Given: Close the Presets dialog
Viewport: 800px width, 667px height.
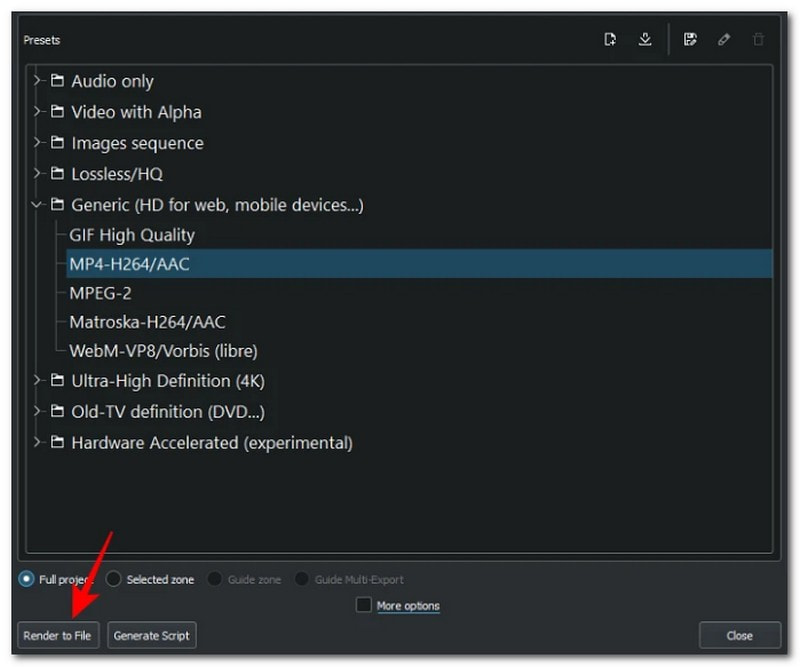Looking at the screenshot, I should click(739, 635).
